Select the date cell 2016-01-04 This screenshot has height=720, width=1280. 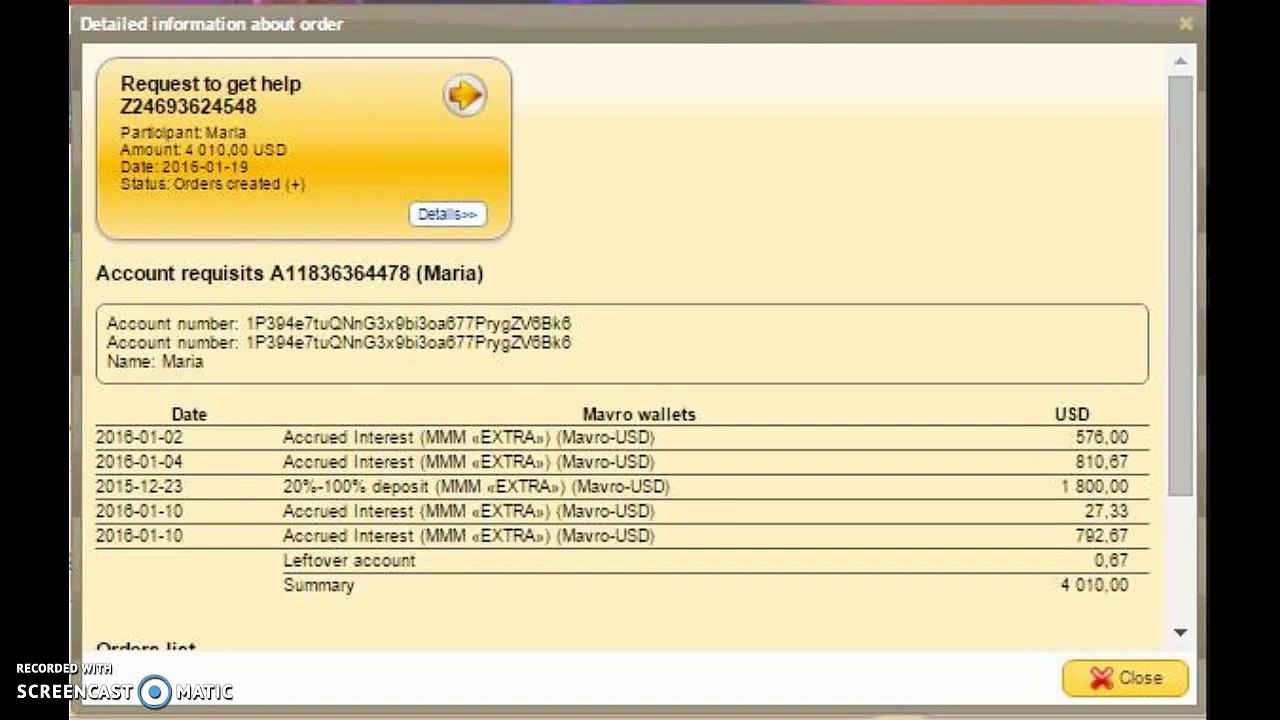click(x=139, y=462)
